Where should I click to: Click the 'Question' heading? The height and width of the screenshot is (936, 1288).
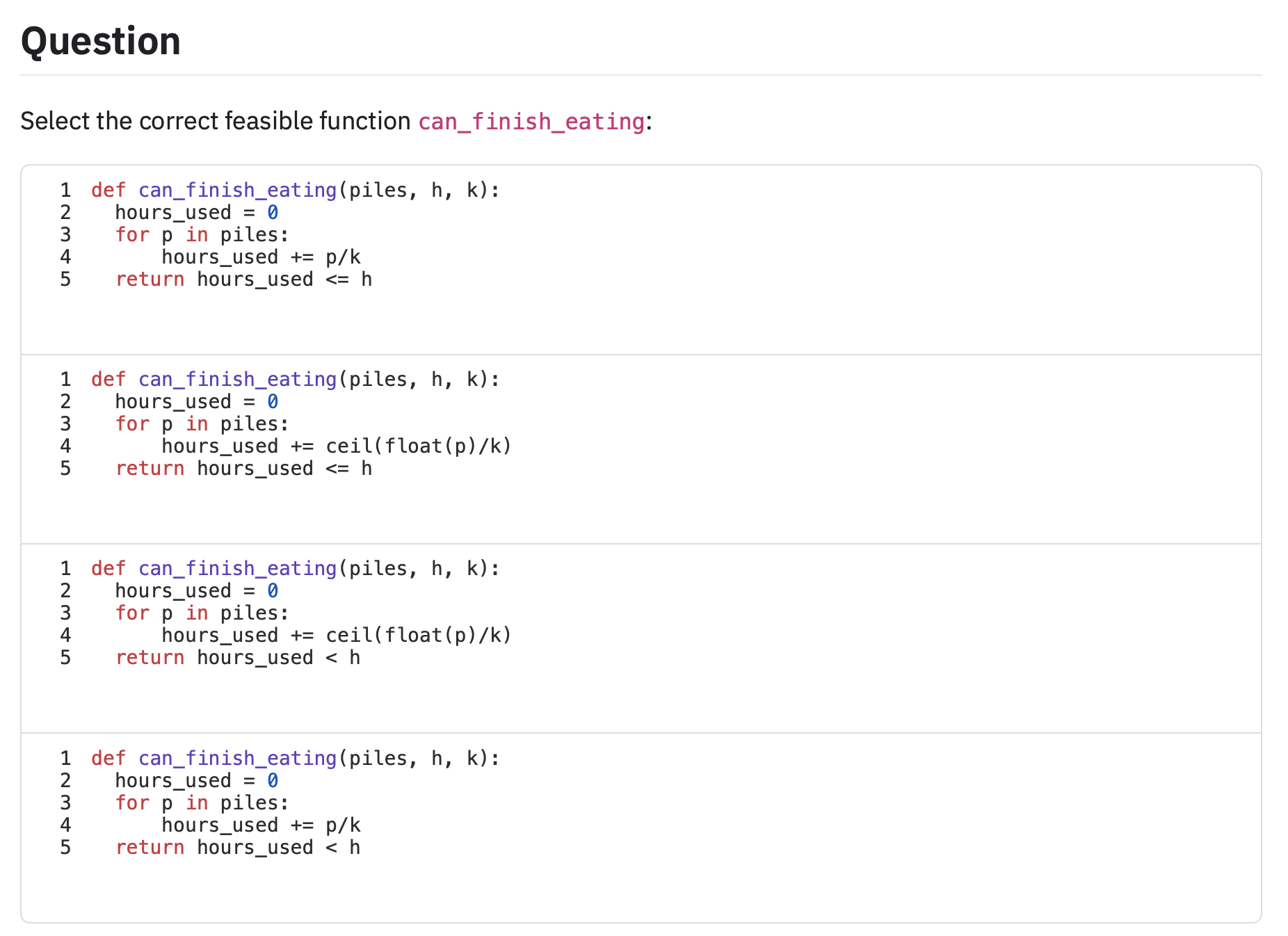(x=101, y=41)
